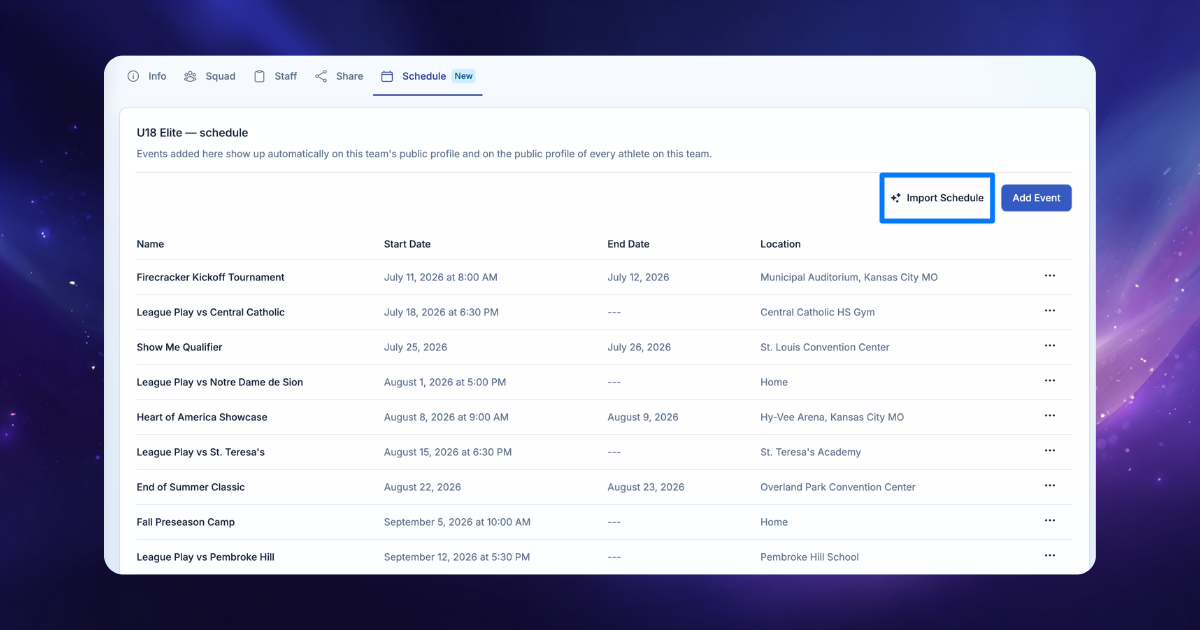Click end date August 9, 2026
This screenshot has width=1200, height=630.
click(x=643, y=417)
